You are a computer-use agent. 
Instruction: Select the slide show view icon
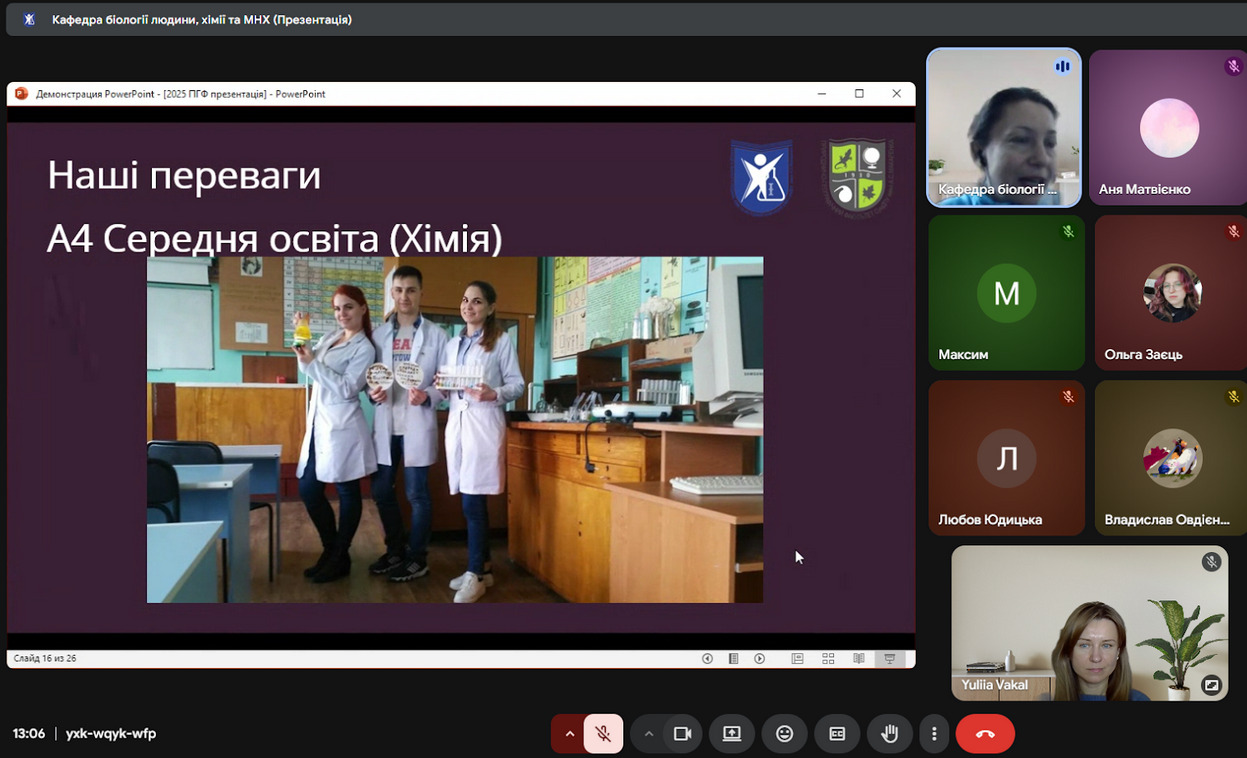tap(889, 659)
